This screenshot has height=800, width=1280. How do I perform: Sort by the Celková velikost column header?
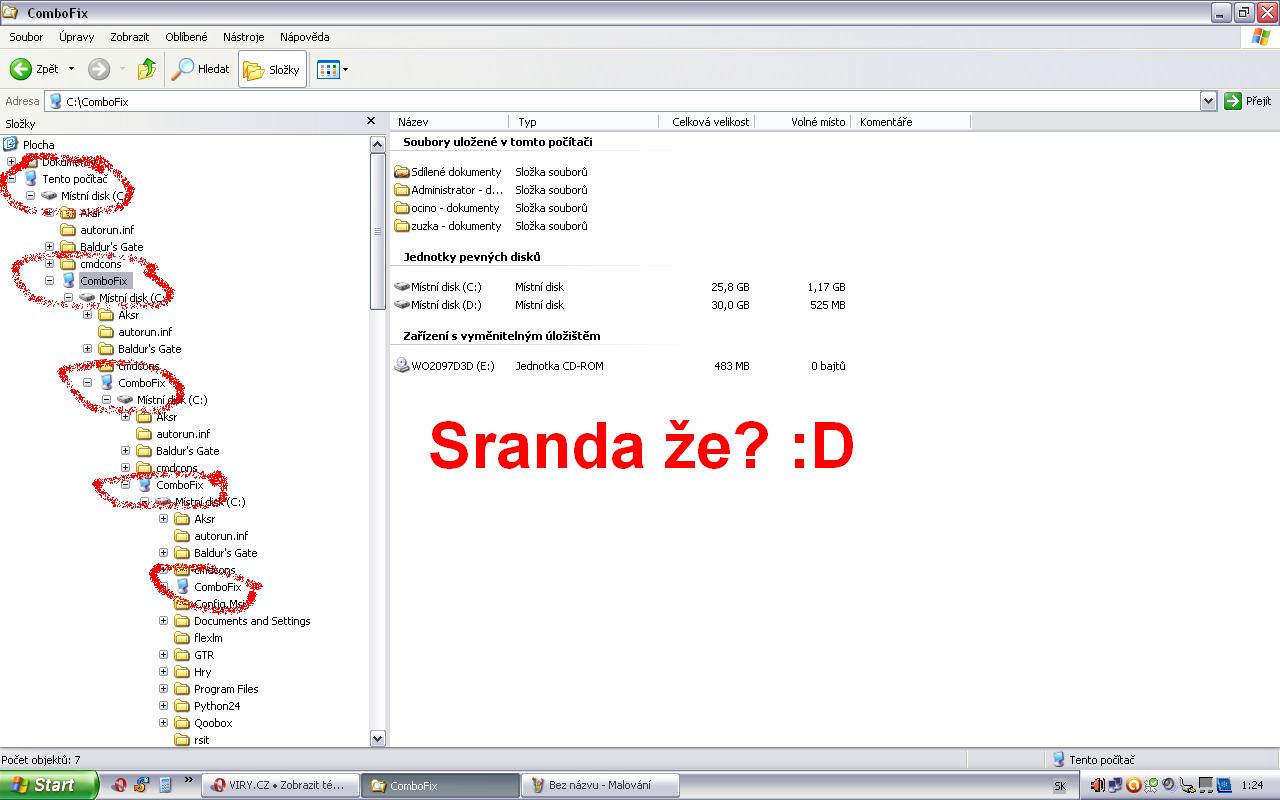coord(710,122)
